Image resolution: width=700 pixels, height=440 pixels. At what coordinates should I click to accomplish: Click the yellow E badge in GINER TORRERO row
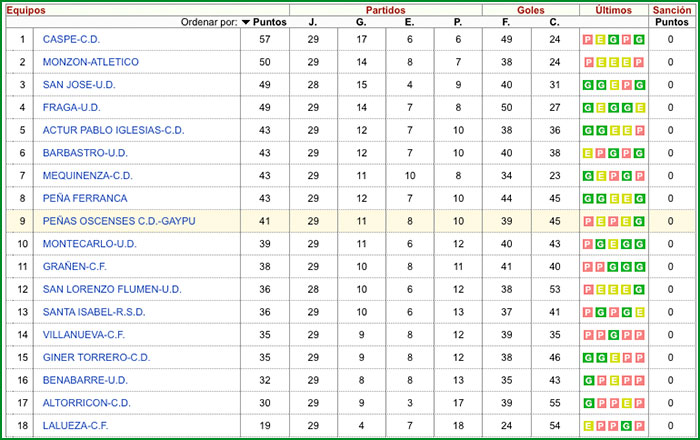[x=613, y=358]
